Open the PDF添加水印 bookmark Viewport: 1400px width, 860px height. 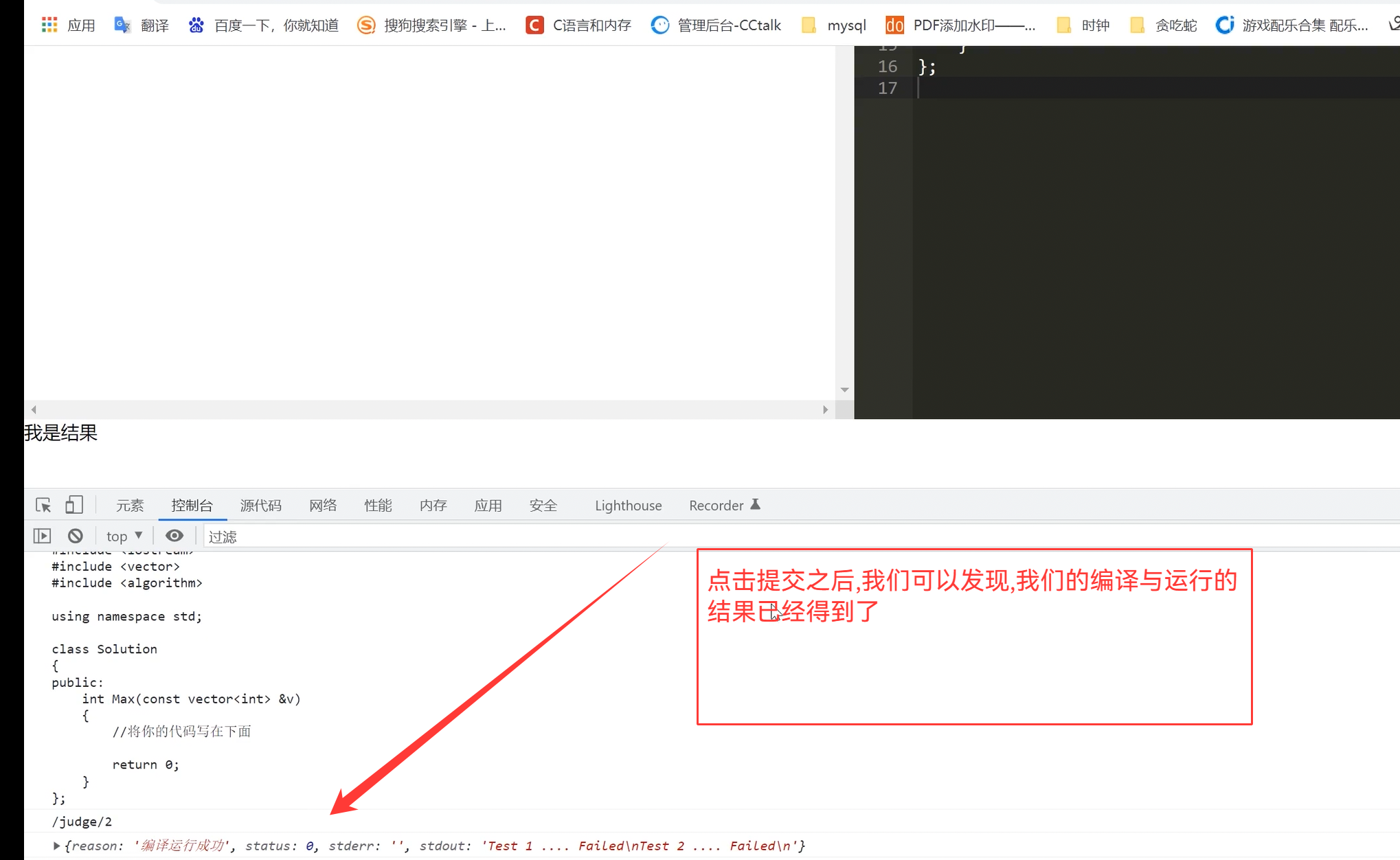pos(960,25)
